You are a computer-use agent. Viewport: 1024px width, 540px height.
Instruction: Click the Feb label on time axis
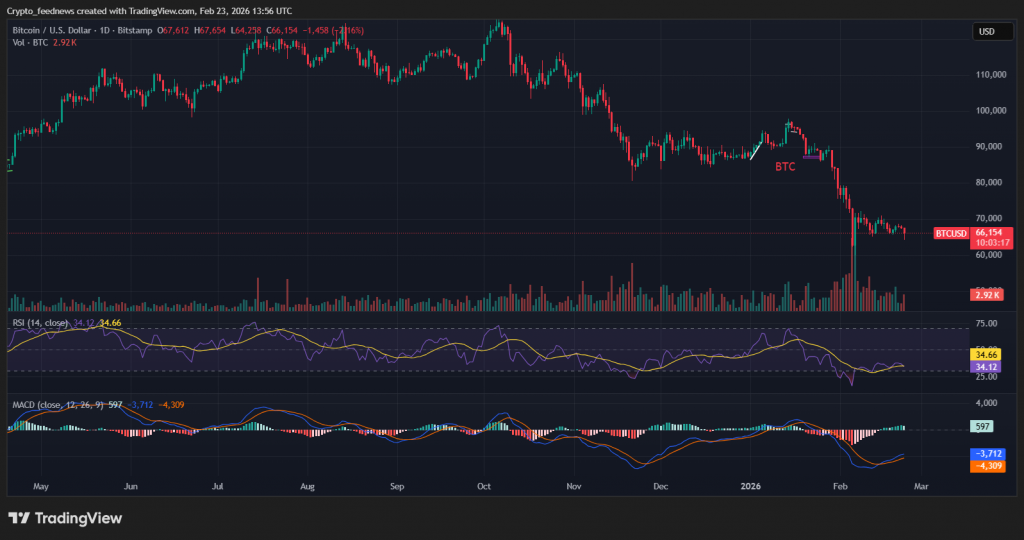(x=840, y=486)
